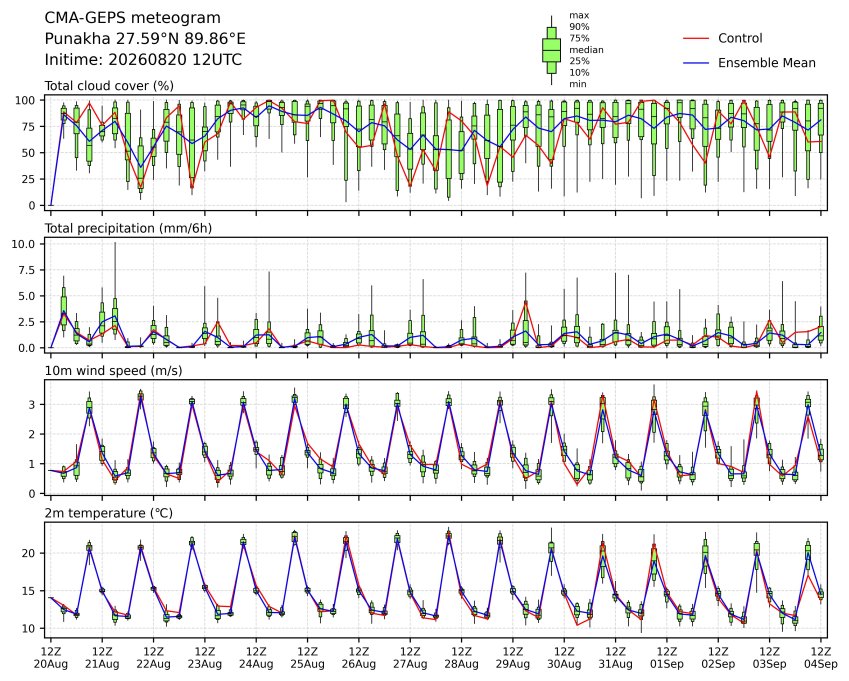Click the median label in the legend
The width and height of the screenshot is (849, 681).
coord(586,50)
